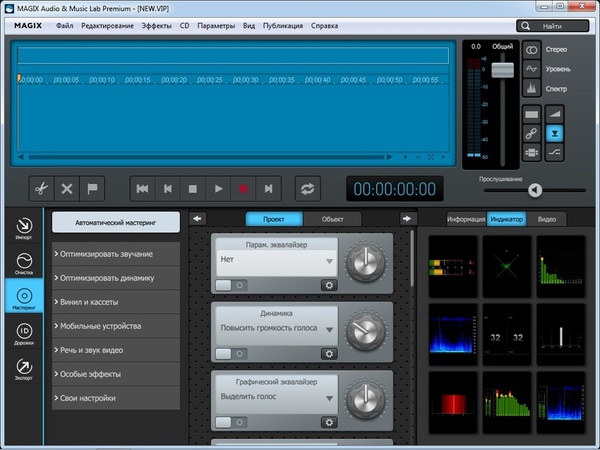This screenshot has height=450, width=600.
Task: Click Автоматический мастеринг button
Action: 116,222
